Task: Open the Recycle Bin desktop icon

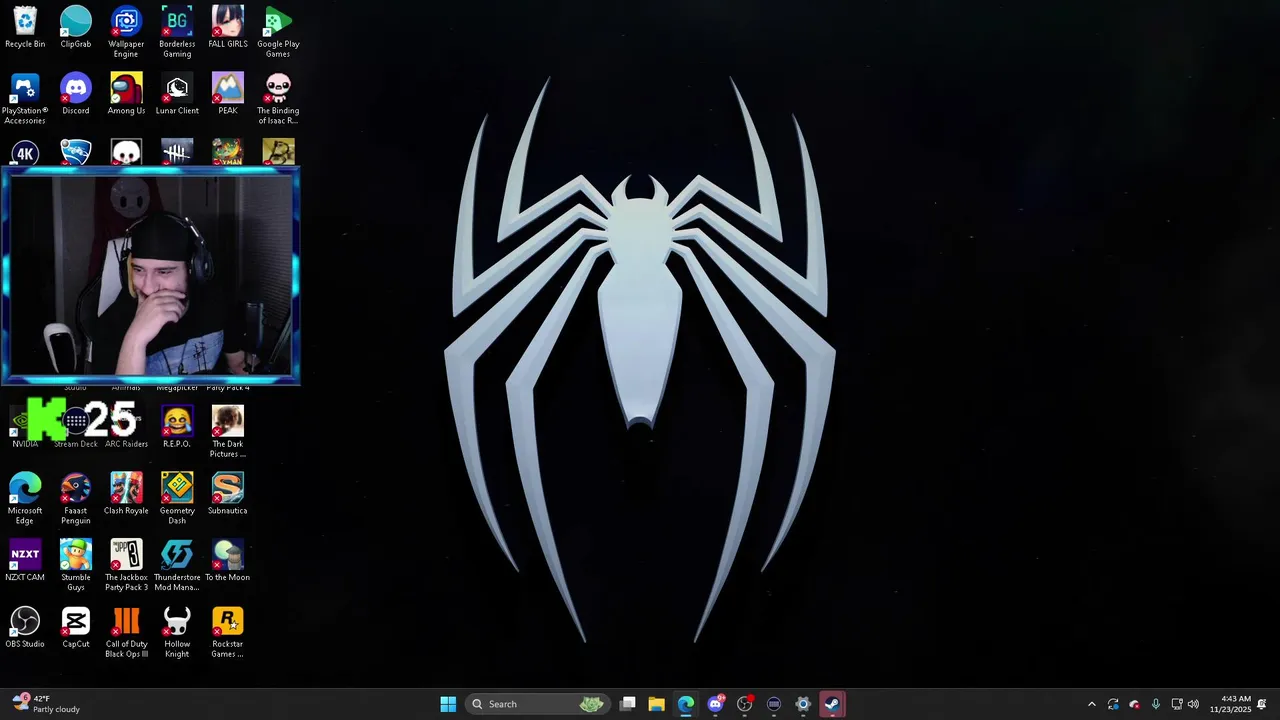Action: [x=25, y=27]
